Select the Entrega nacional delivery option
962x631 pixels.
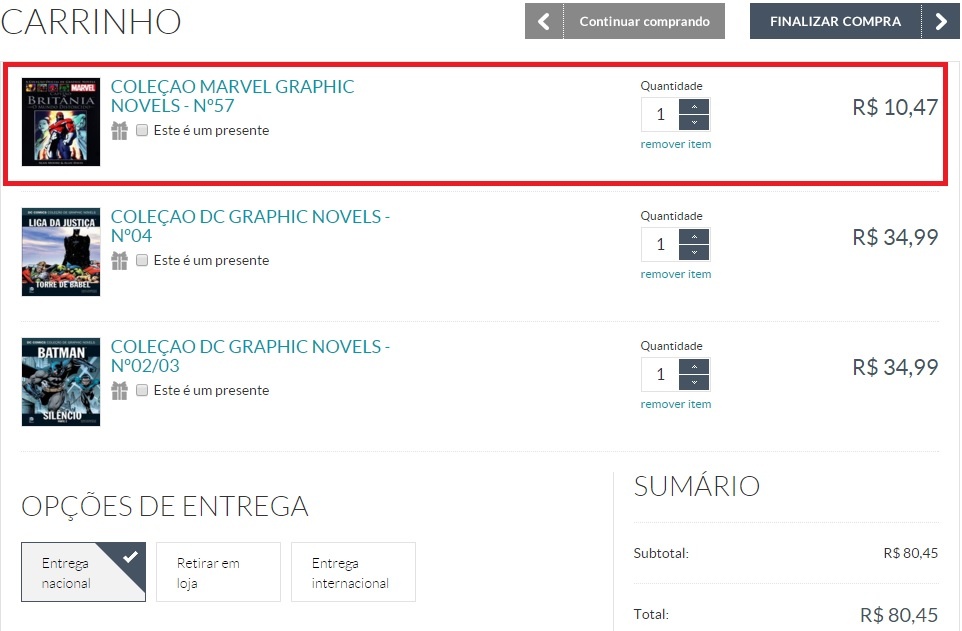[83, 572]
